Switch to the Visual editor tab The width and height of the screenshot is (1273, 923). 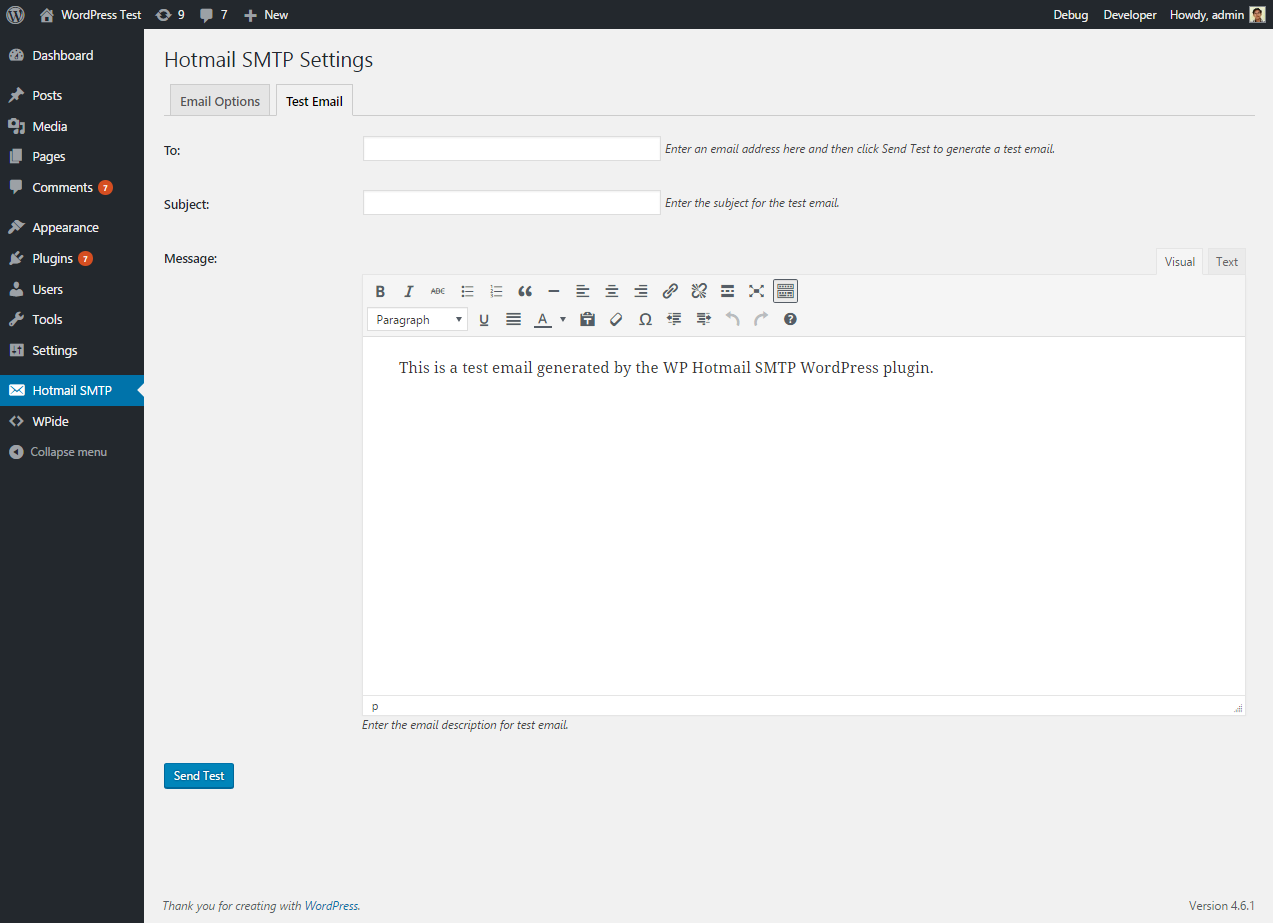[x=1180, y=262]
